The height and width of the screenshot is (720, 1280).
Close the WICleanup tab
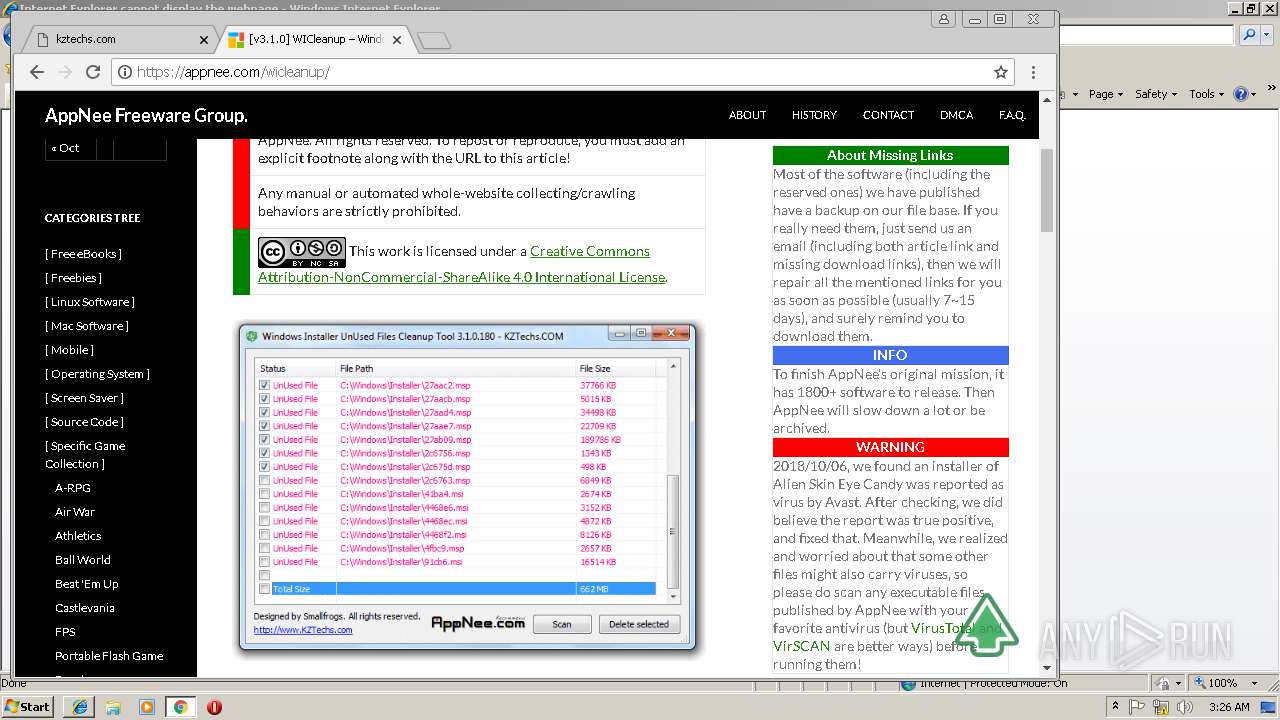tap(397, 40)
